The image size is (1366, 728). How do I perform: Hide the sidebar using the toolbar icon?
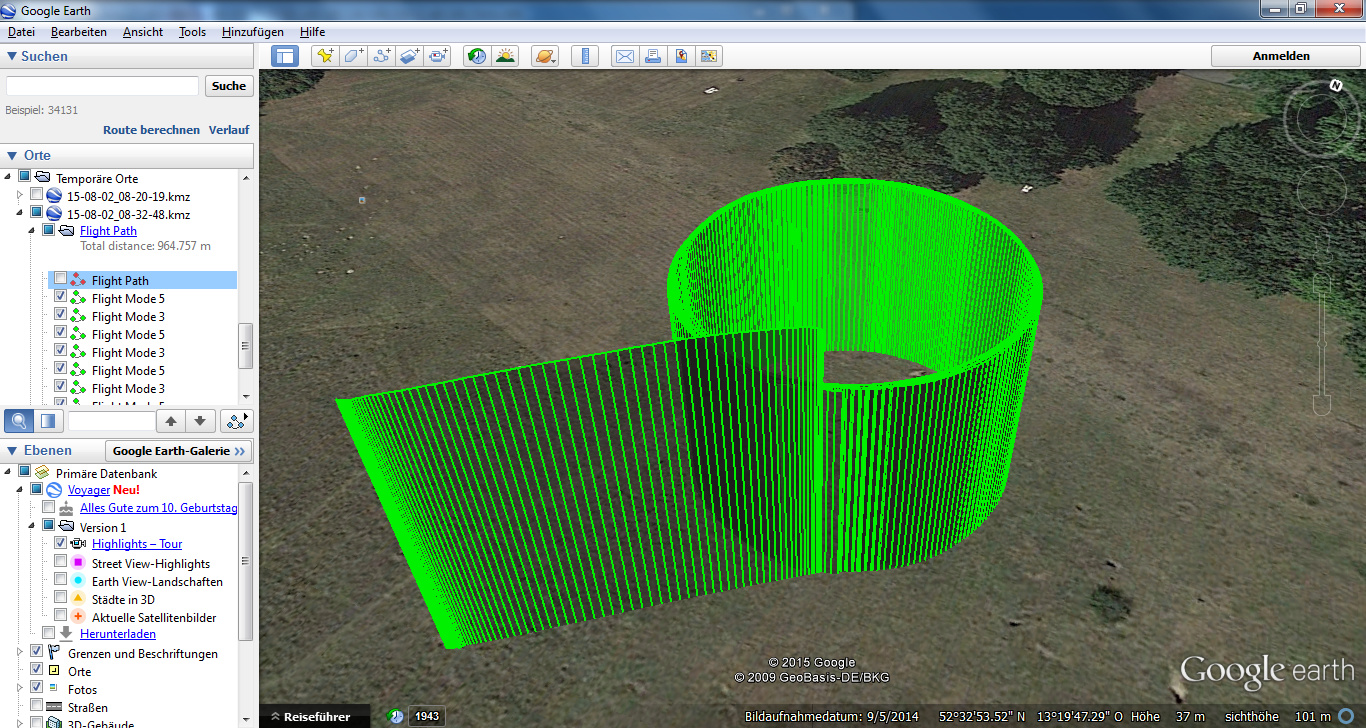click(285, 56)
